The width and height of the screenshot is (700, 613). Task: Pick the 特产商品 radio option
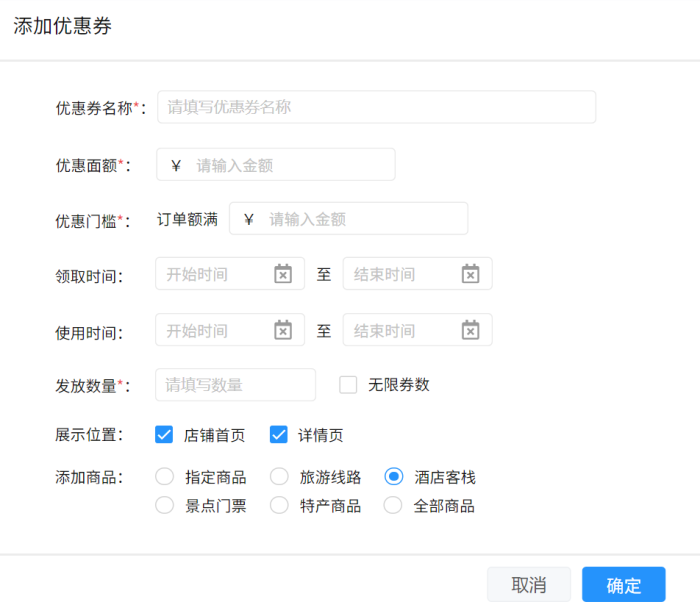(279, 505)
